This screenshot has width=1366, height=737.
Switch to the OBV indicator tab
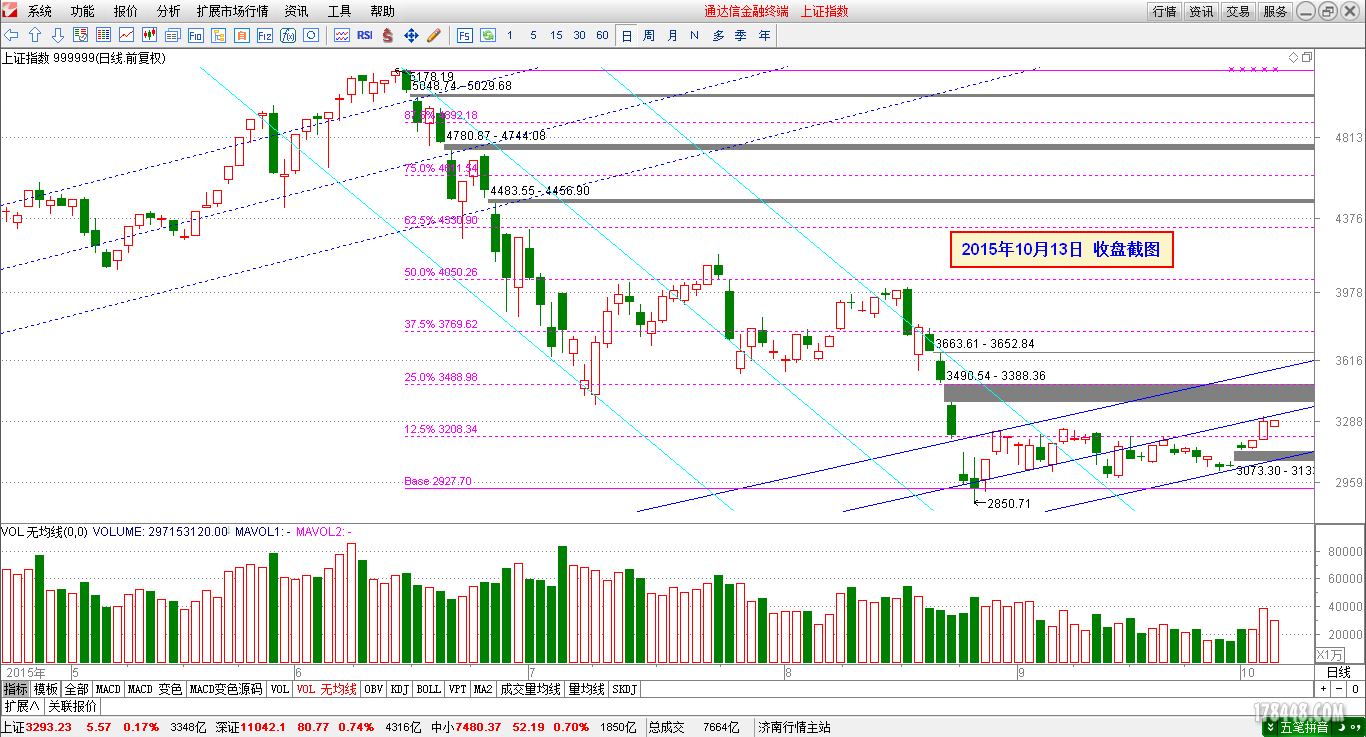coord(373,689)
